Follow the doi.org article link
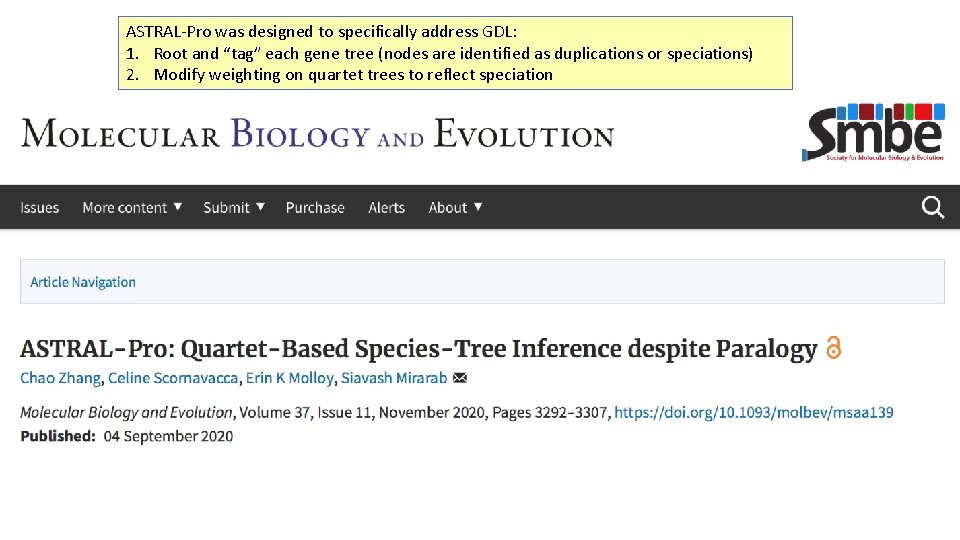 753,412
